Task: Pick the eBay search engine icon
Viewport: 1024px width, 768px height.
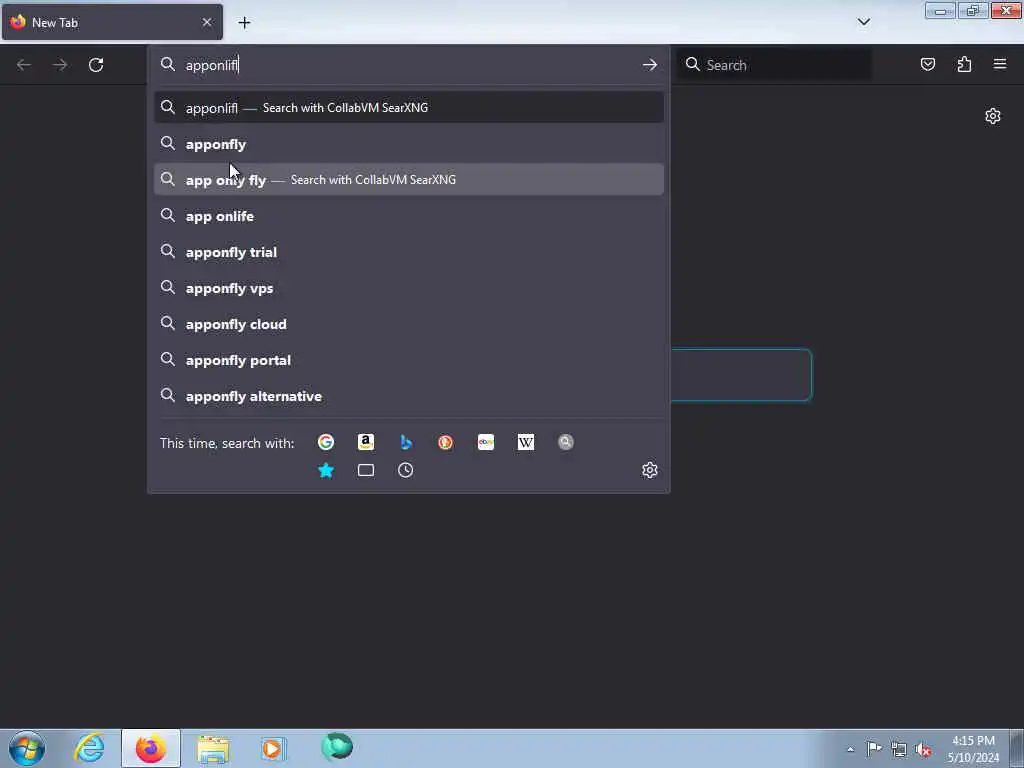Action: click(x=486, y=442)
